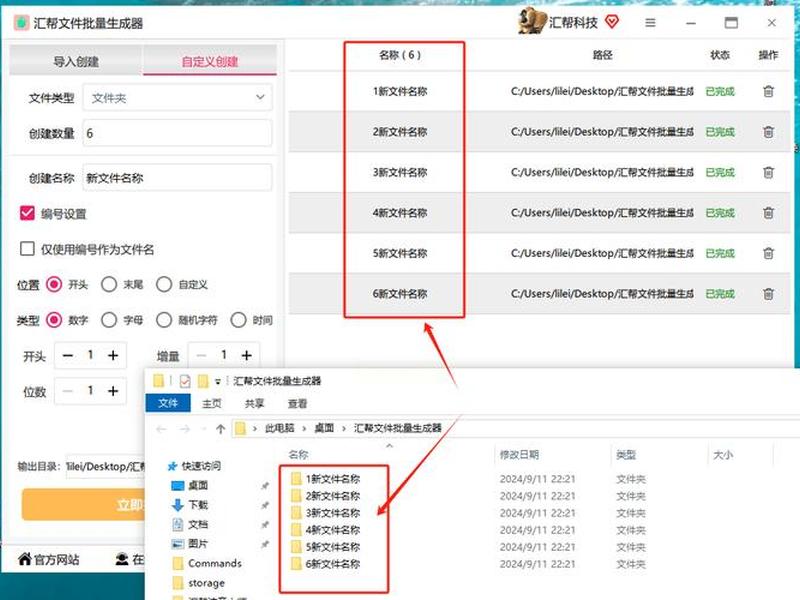Decrease 开头 value with minus button

68,355
